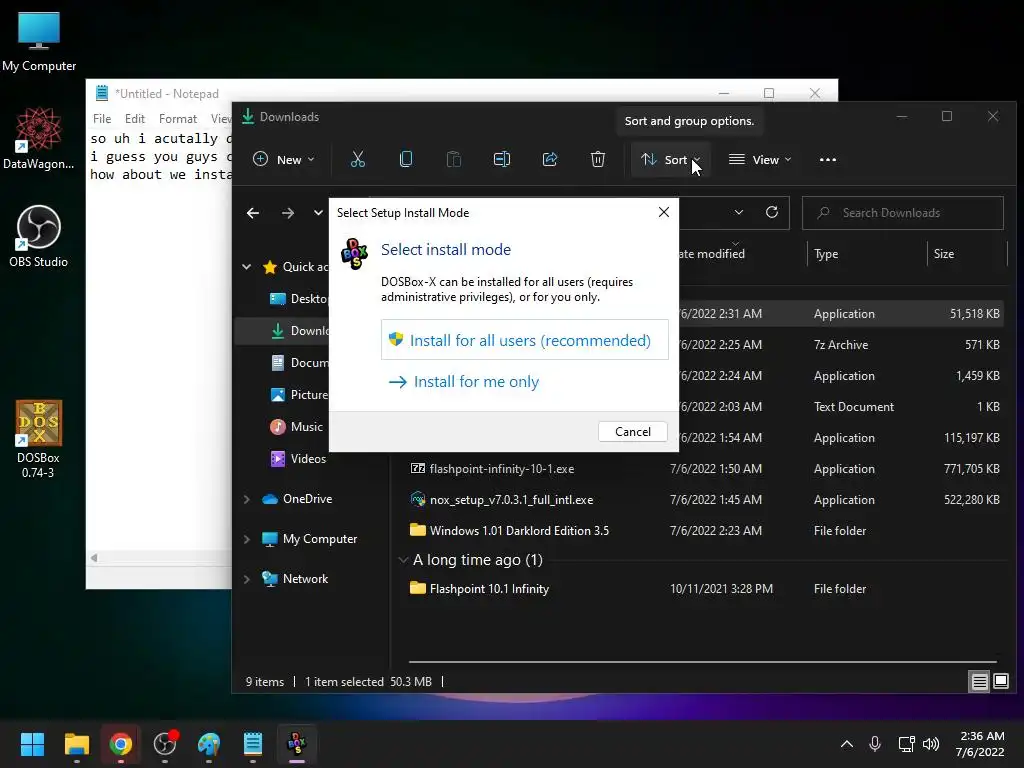Click the horizontal scrollbar in Downloads list
Screen dimensions: 1024x768
[x=703, y=662]
